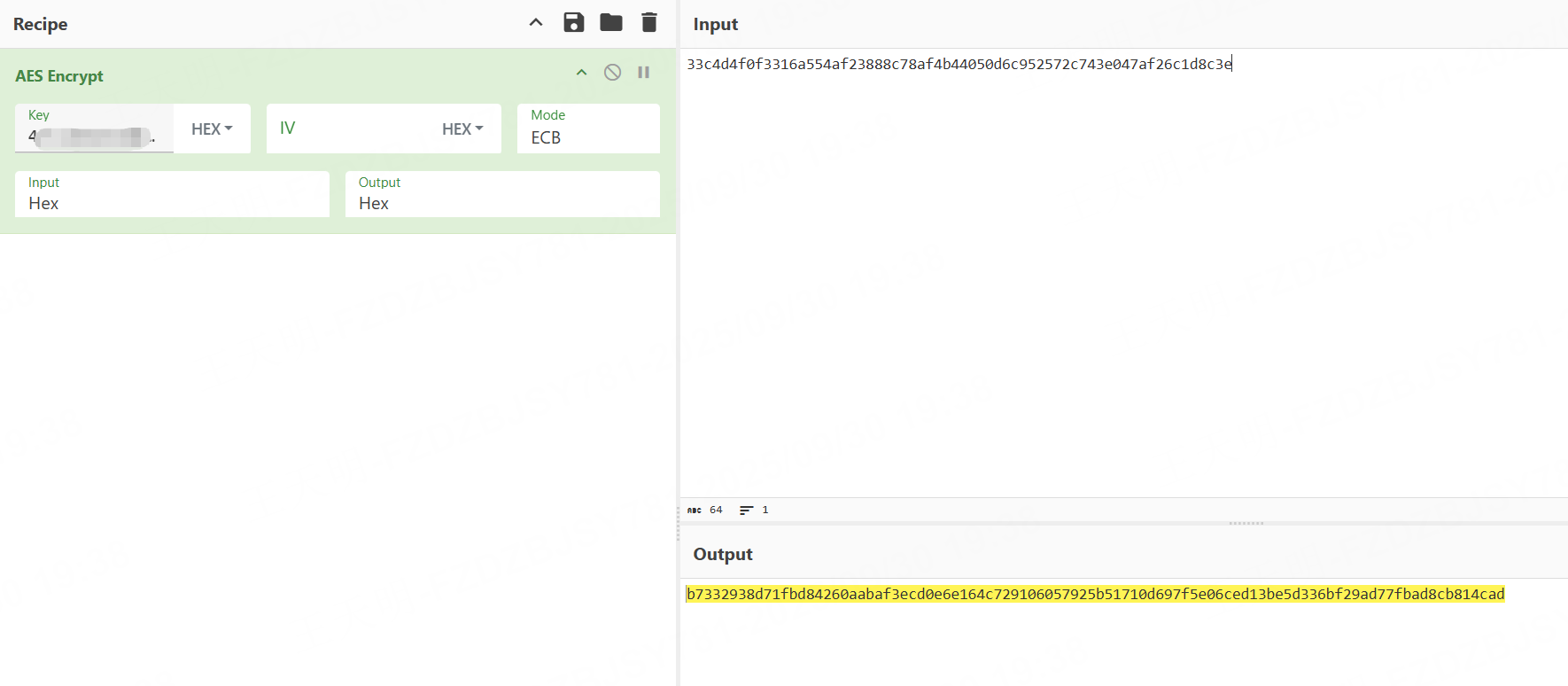Click the IV input field
This screenshot has width=1568, height=686.
tap(347, 129)
